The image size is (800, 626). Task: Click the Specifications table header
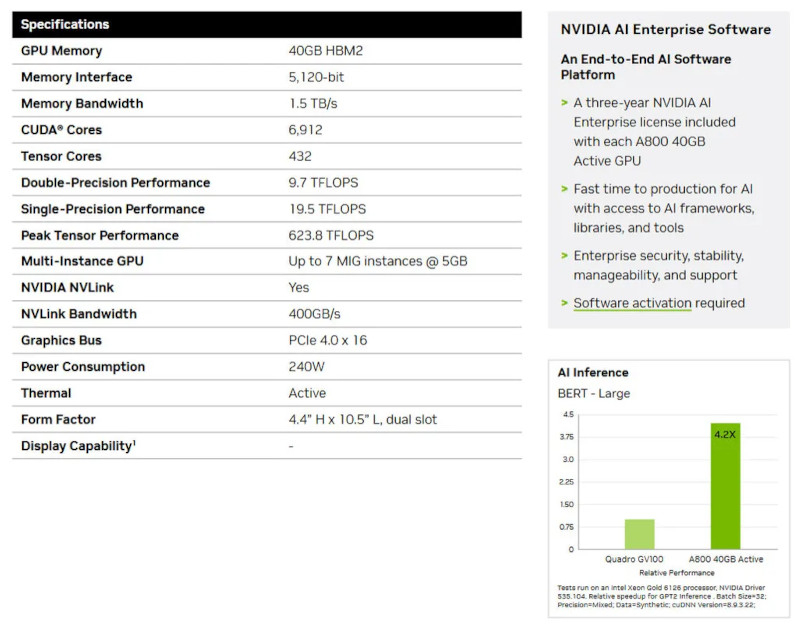click(x=65, y=24)
